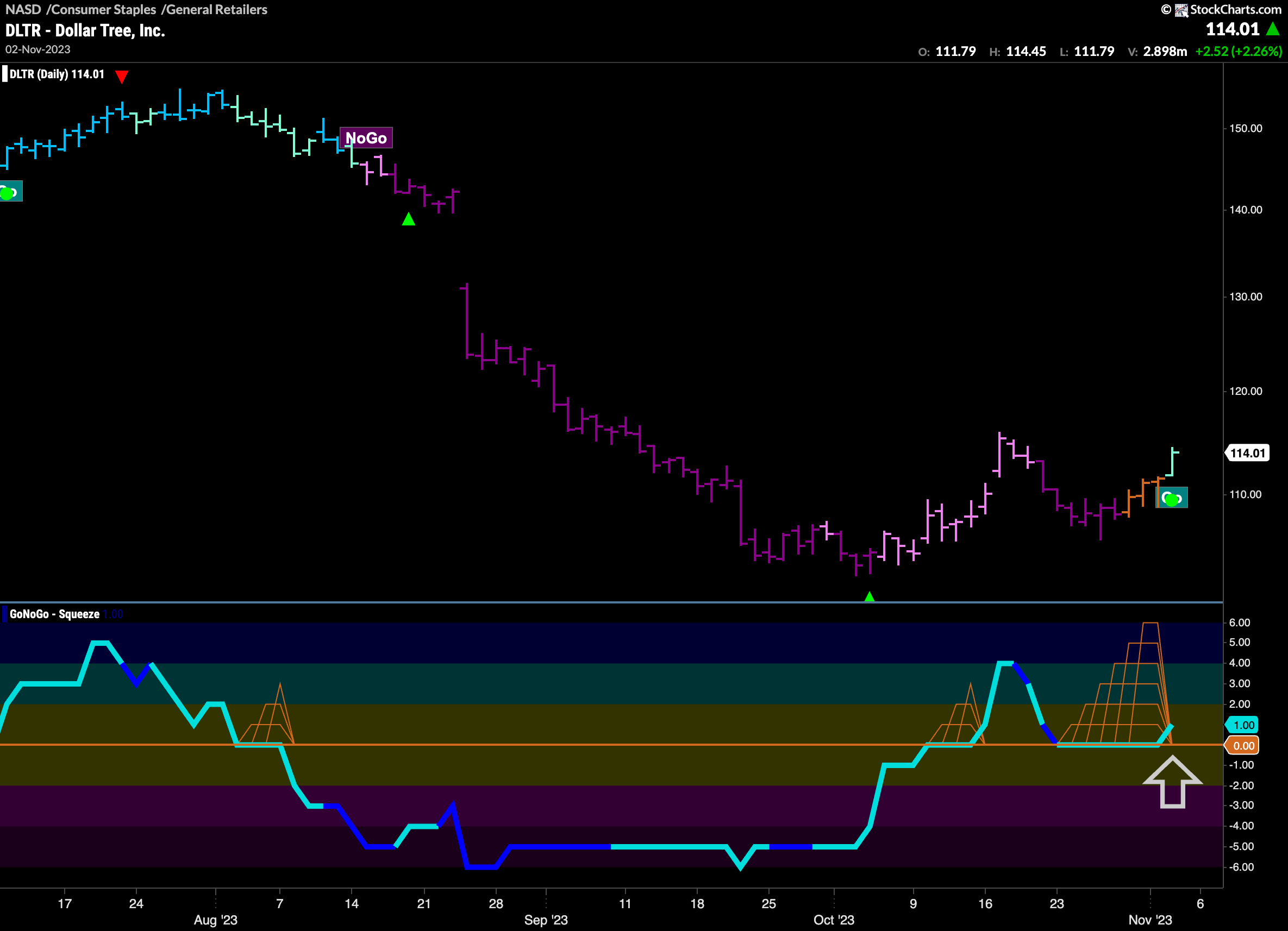Click the 120.00 price axis label
1288x931 pixels.
pyautogui.click(x=1246, y=391)
